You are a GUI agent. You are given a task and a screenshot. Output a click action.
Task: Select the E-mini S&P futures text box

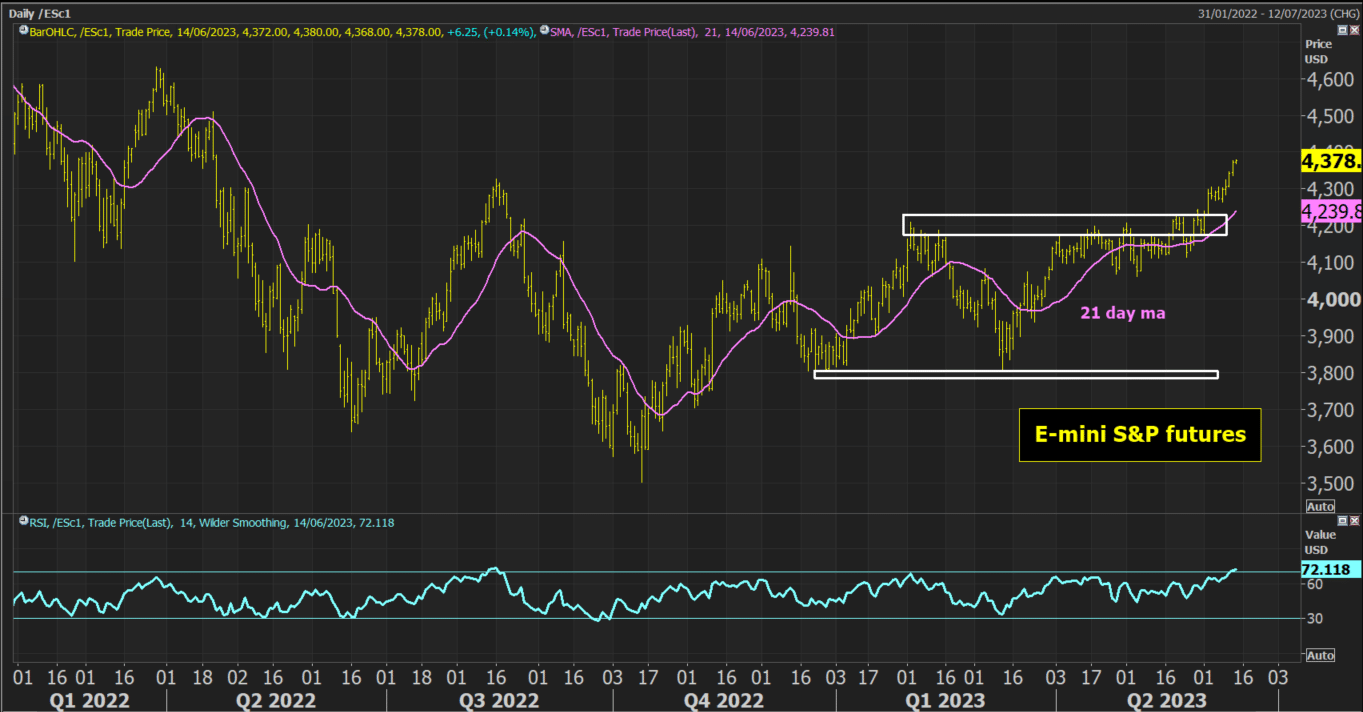[1140, 434]
